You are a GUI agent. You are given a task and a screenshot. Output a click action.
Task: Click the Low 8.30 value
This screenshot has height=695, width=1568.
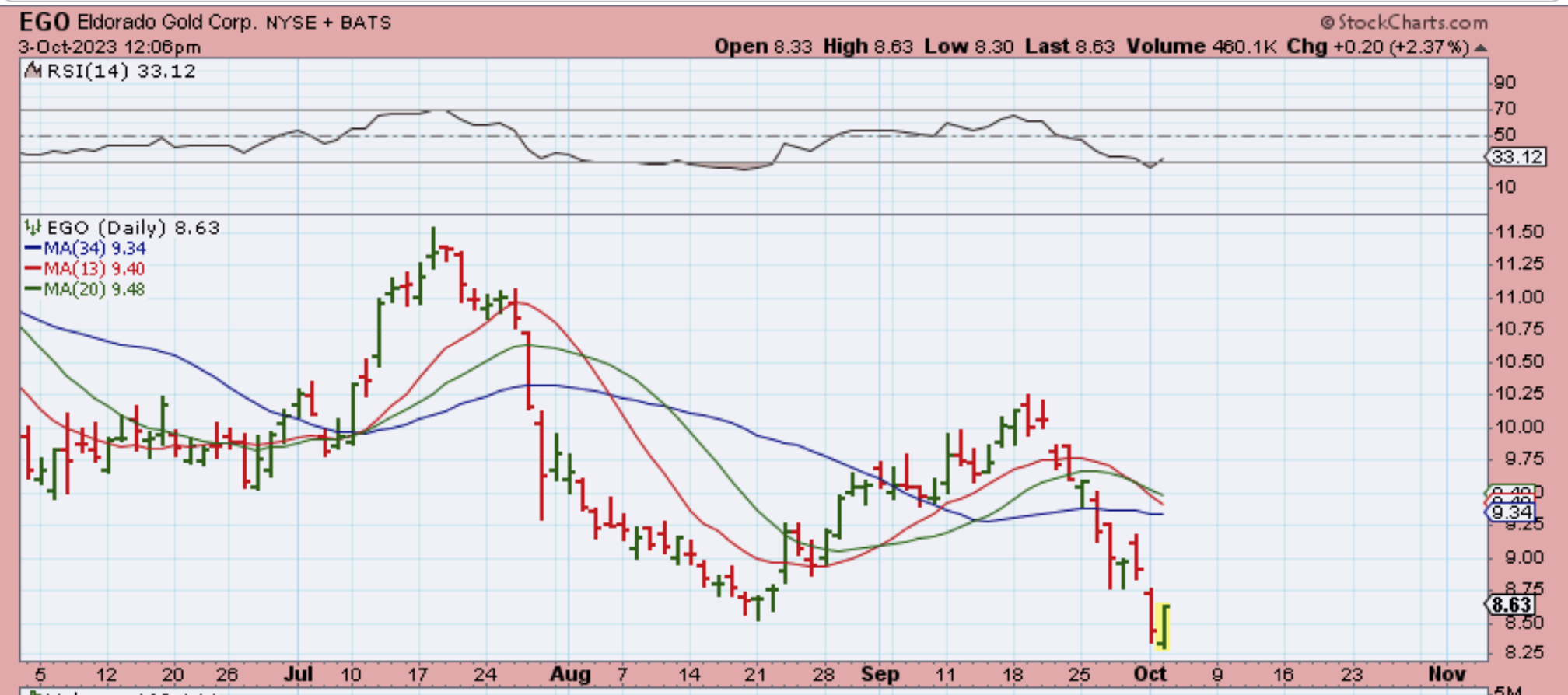click(969, 47)
